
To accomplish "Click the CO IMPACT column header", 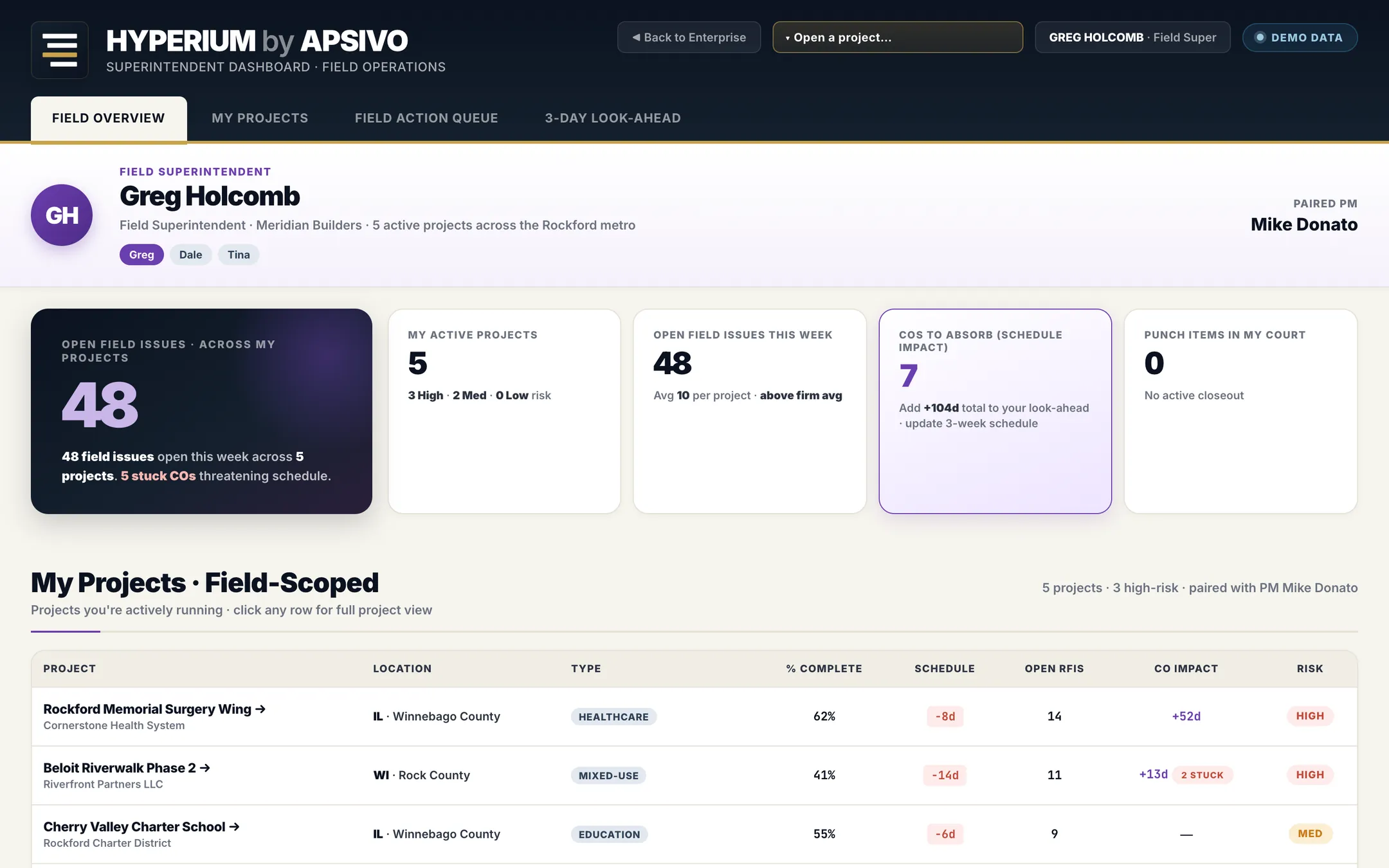I will 1186,669.
